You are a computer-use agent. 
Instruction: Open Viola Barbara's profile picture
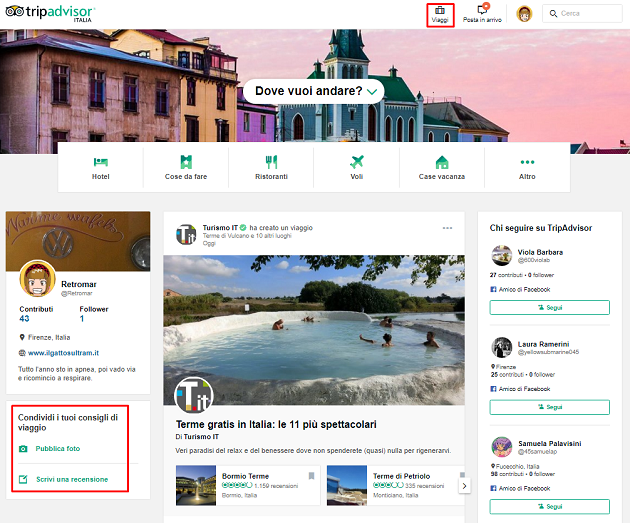(x=502, y=255)
